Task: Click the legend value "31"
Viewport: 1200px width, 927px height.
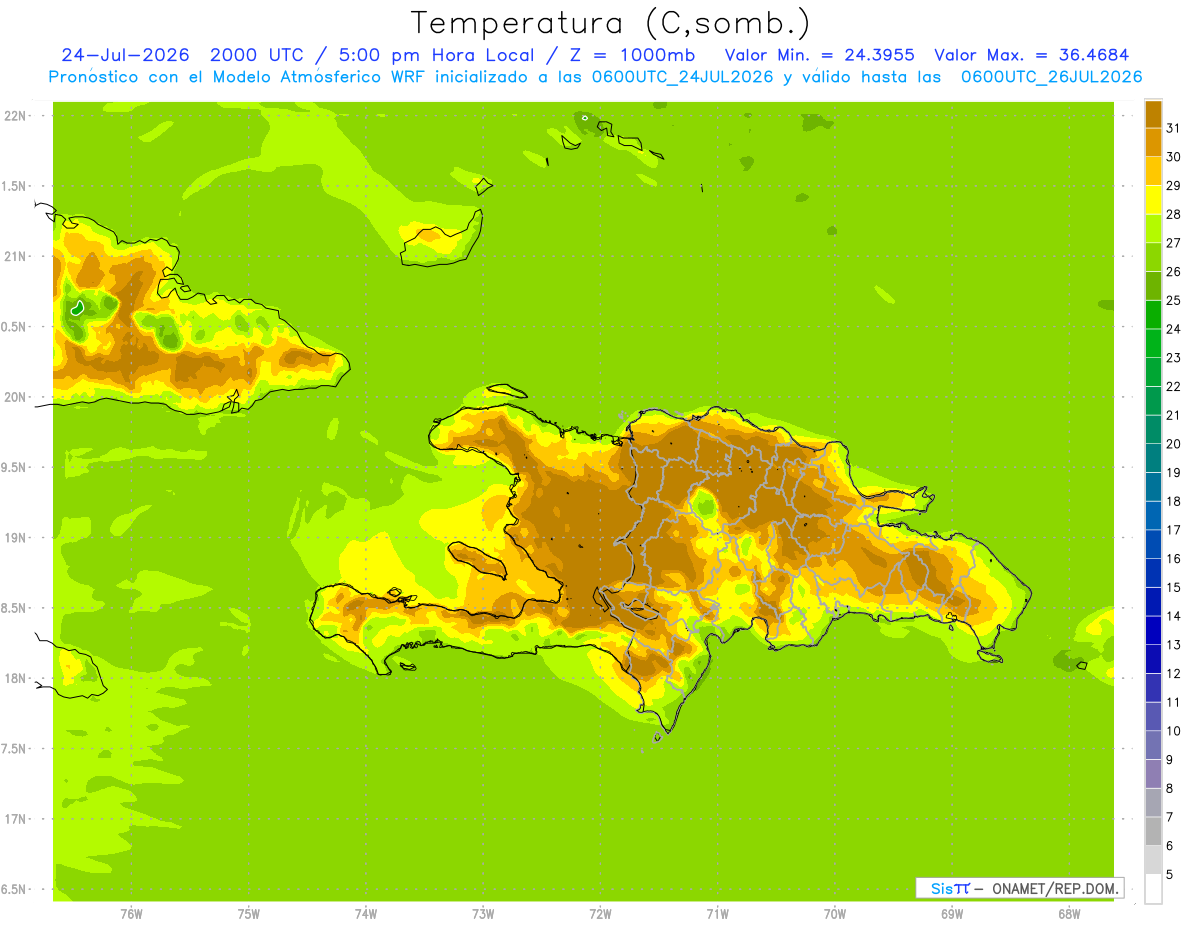Action: pos(1174,128)
